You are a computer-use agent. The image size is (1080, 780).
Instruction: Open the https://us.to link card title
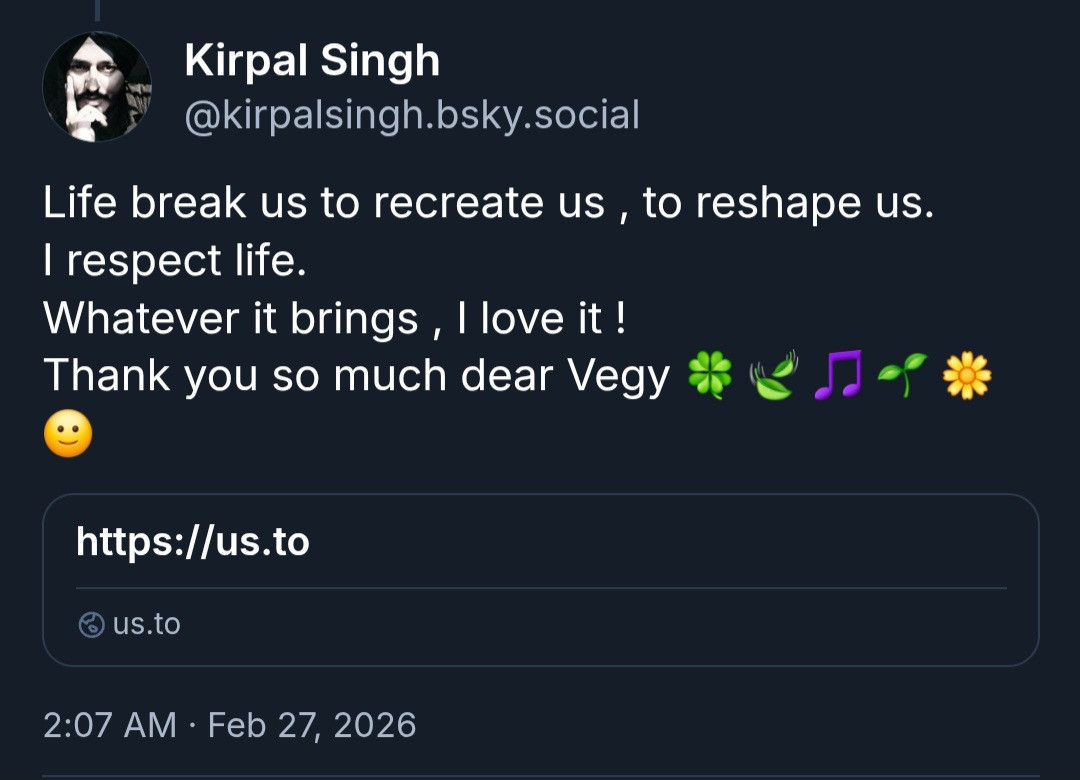coord(193,542)
